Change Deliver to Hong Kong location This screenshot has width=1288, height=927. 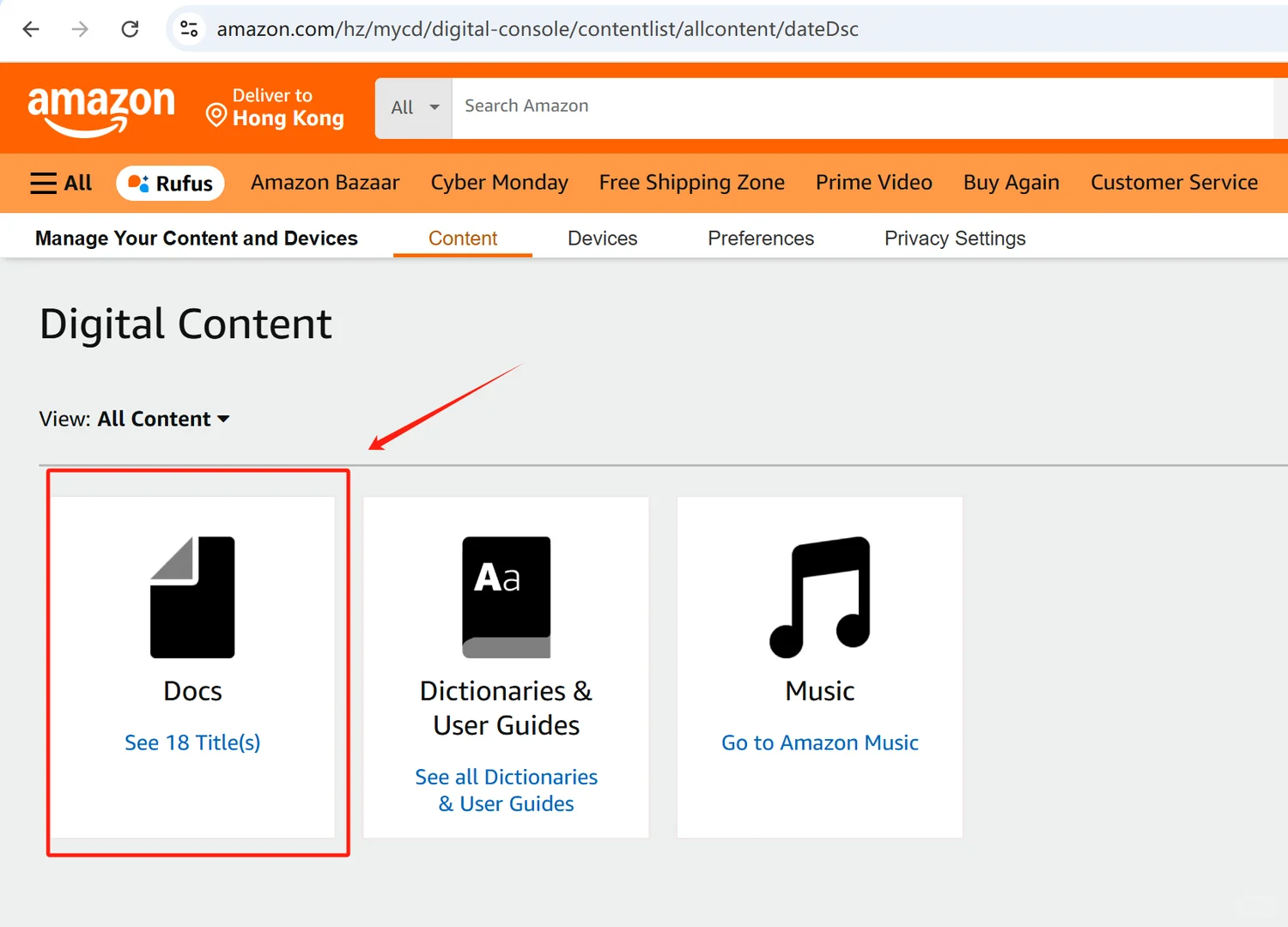(276, 108)
